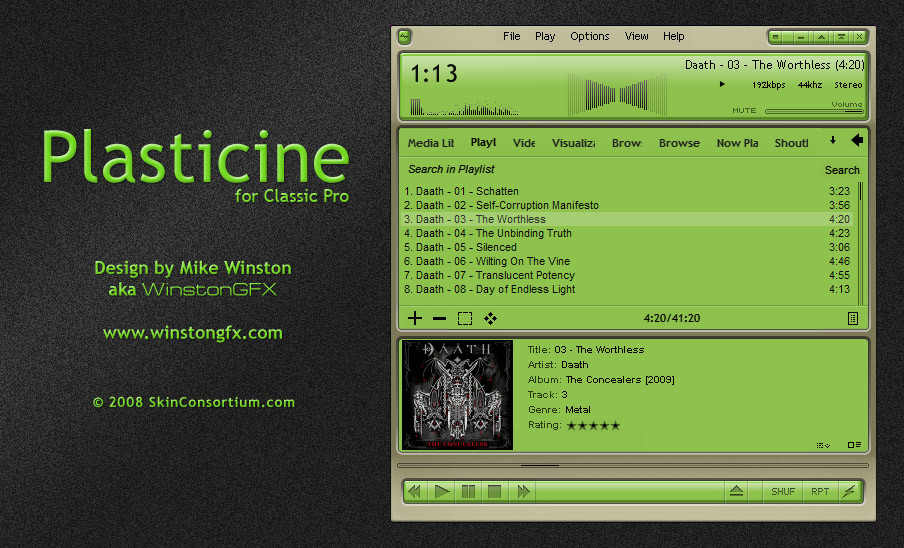Click the four-diamond misc options icon

point(490,319)
